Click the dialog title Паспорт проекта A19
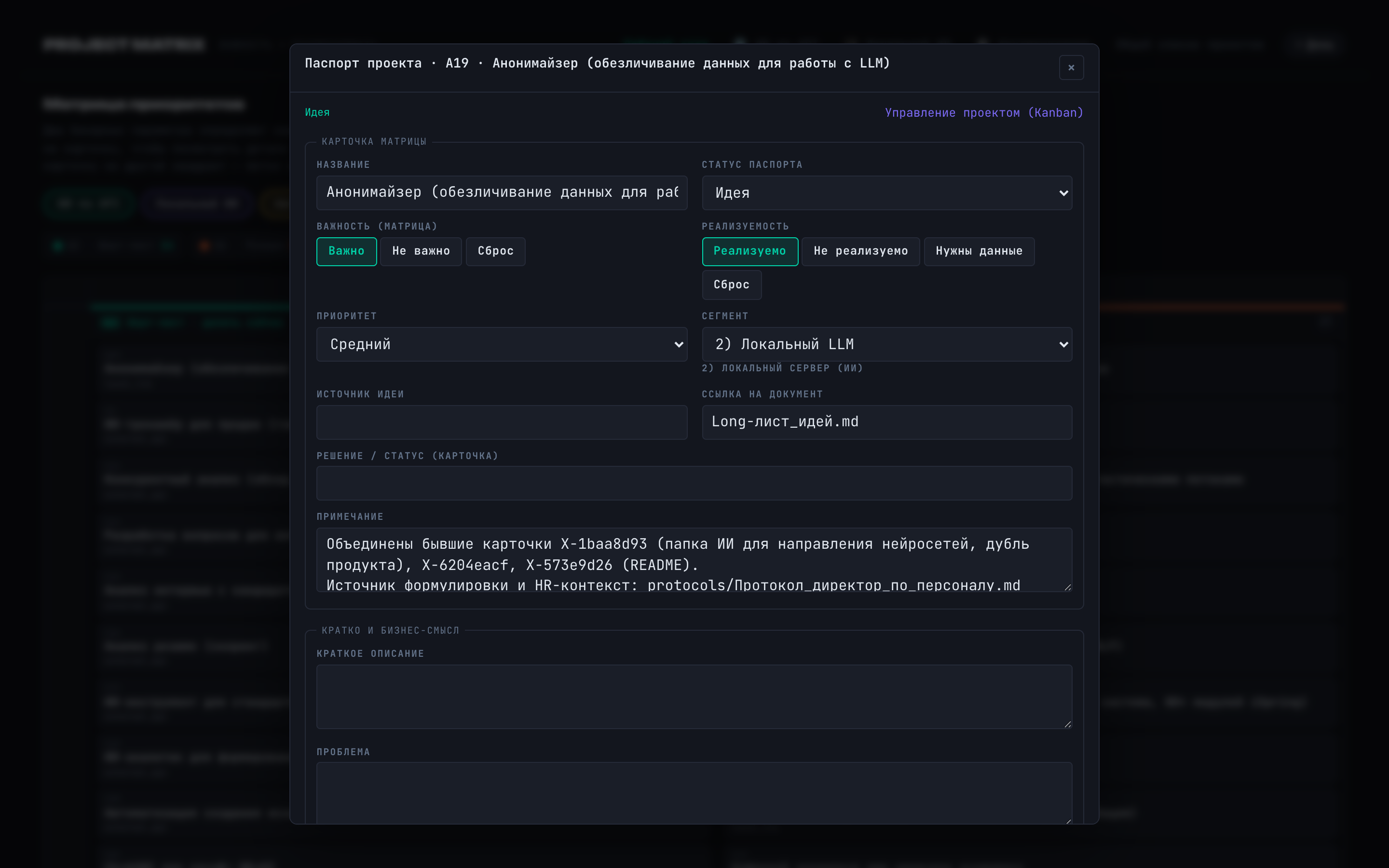 click(597, 63)
